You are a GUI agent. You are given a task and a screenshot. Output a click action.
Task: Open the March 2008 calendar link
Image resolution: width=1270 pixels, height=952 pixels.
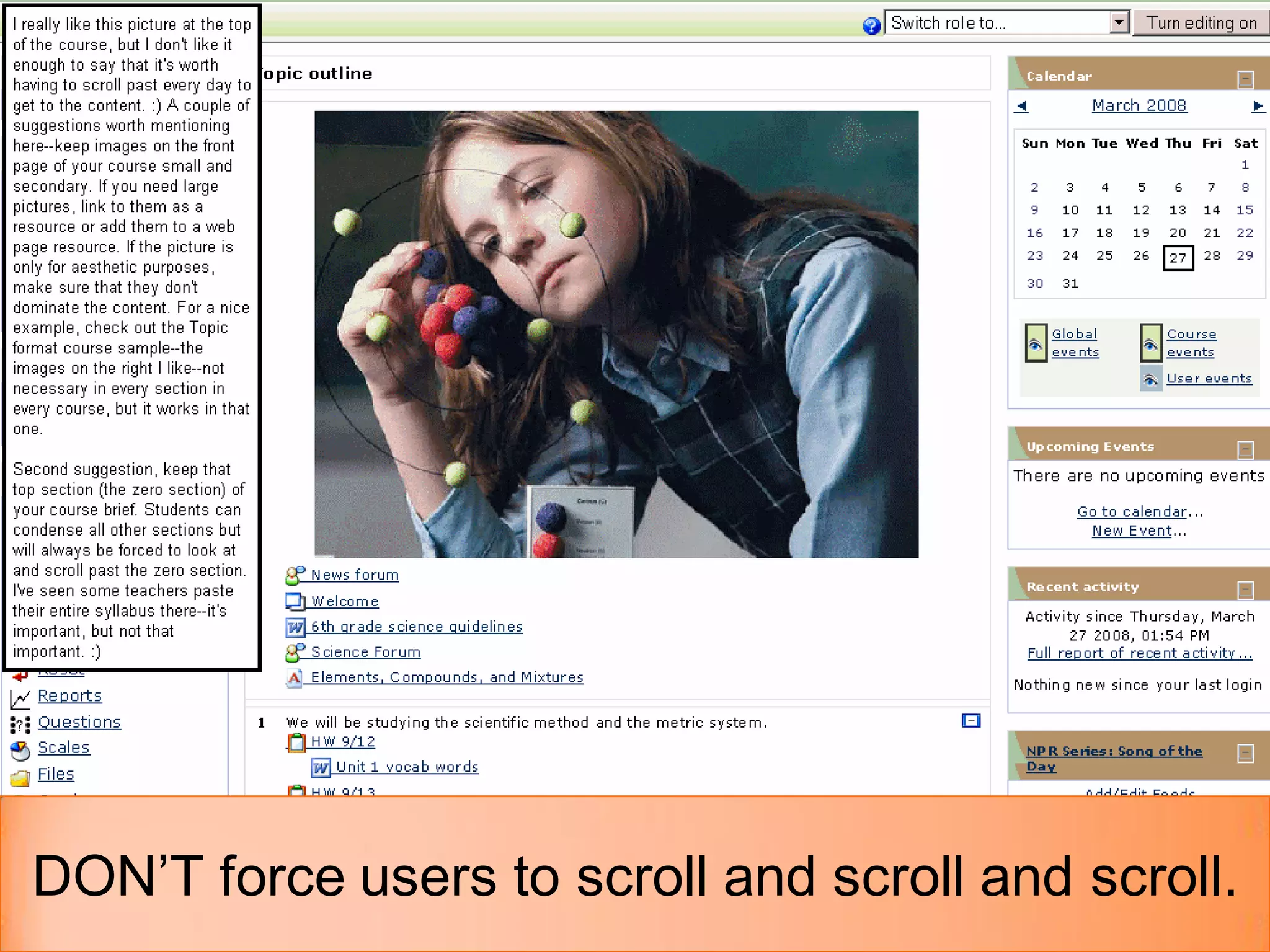[1139, 105]
